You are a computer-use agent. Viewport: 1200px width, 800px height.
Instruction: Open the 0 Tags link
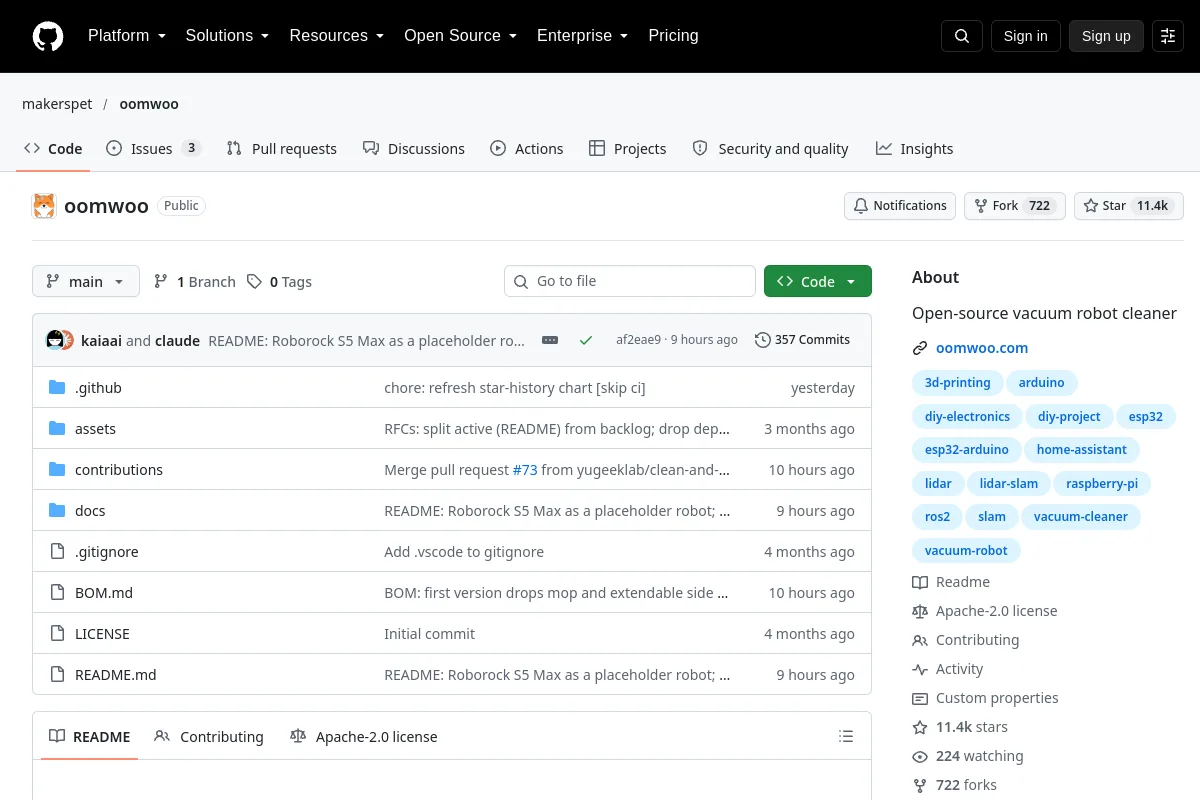(280, 282)
